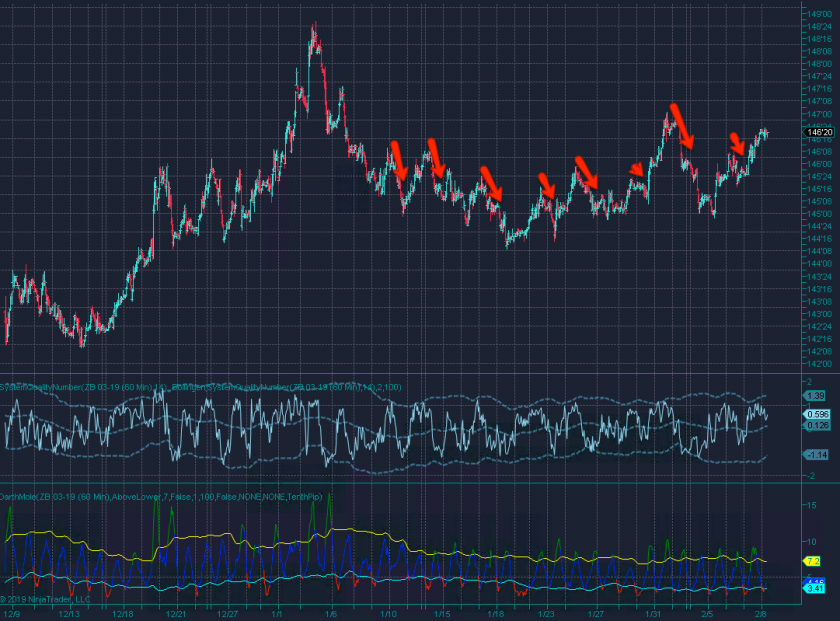Click the 12/21 date on time axis
The width and height of the screenshot is (840, 621).
pyautogui.click(x=176, y=614)
